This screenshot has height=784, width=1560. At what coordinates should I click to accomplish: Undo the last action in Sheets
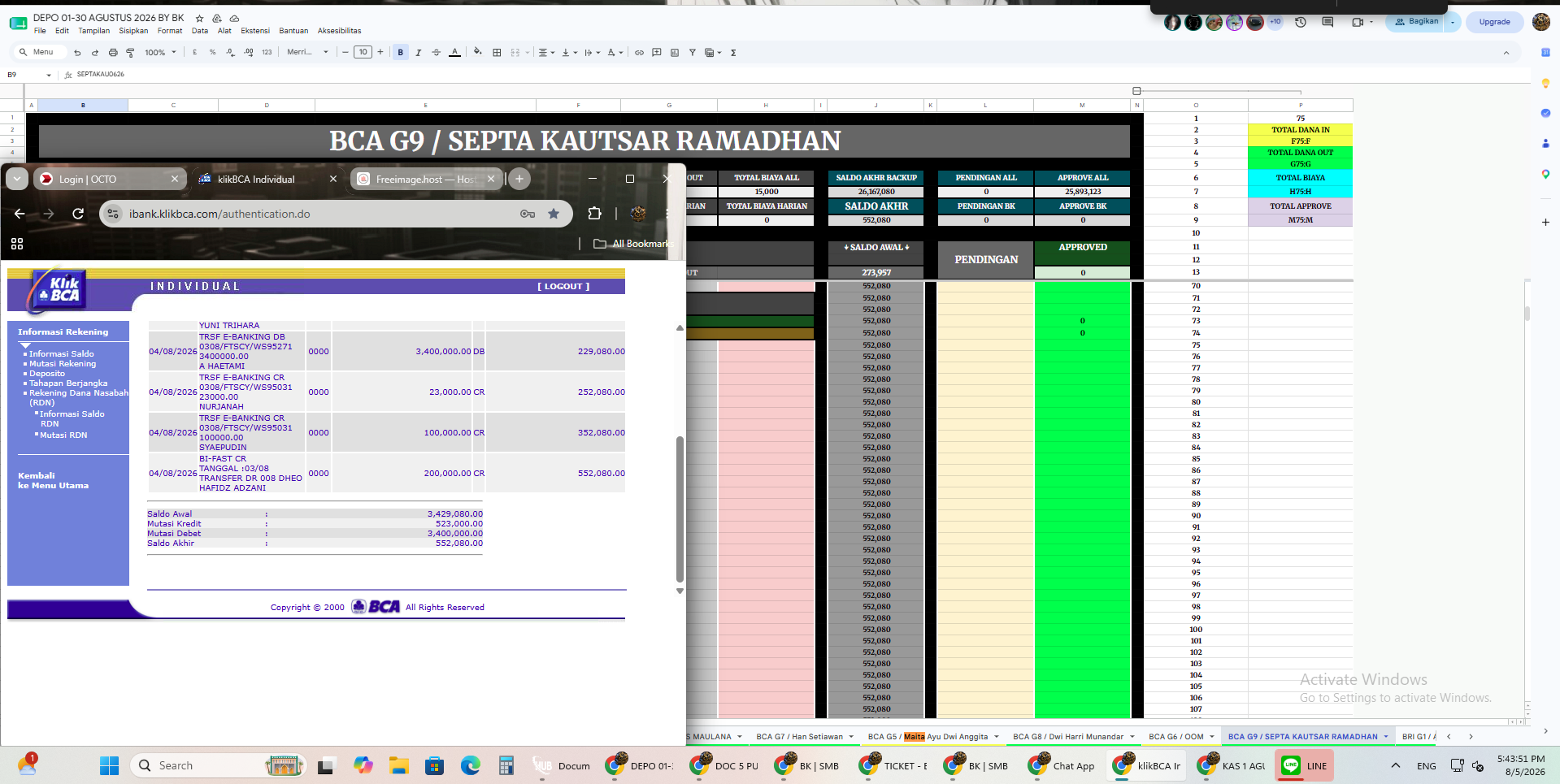77,52
